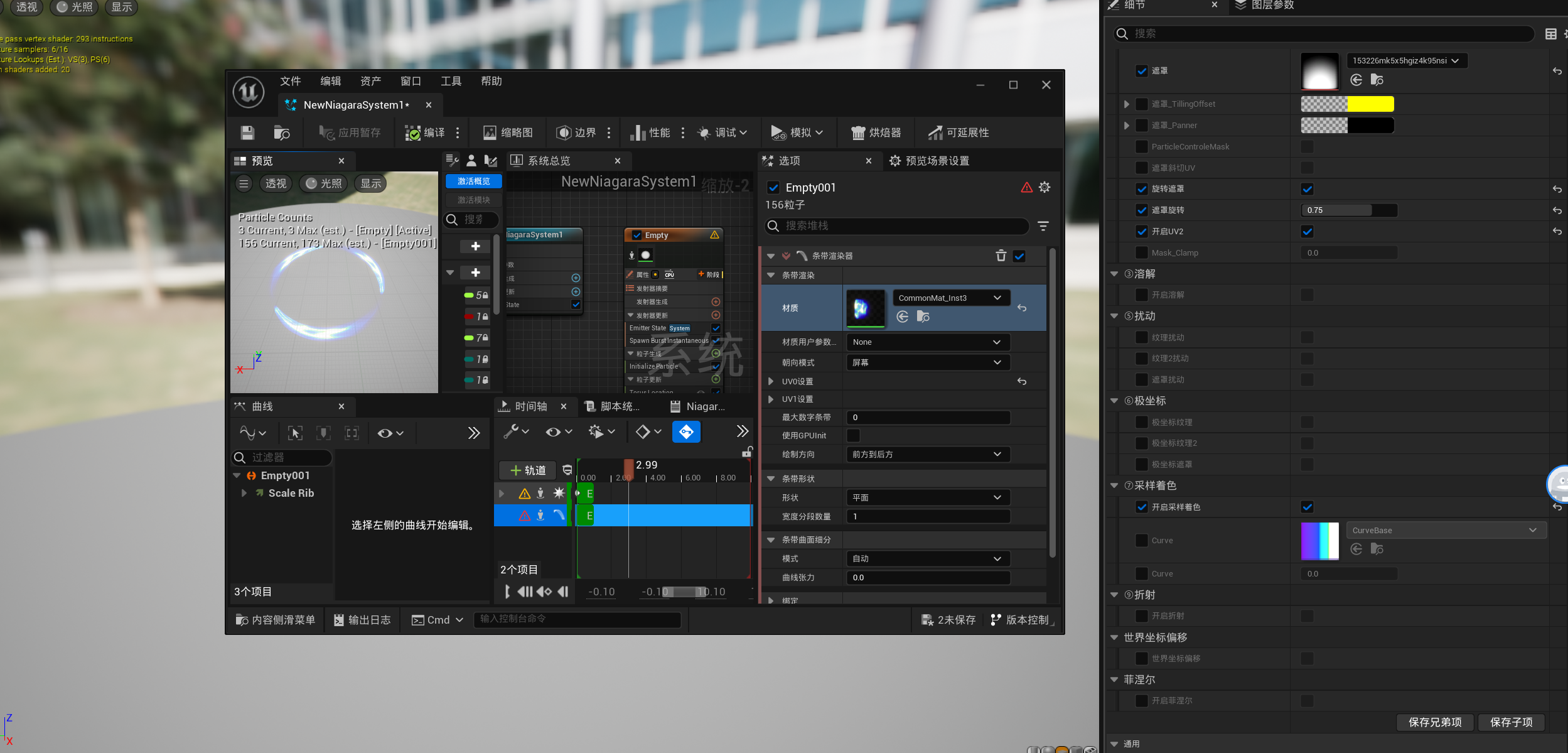Use selected asset arrow for CommonMat_Inst3
This screenshot has height=753, width=1568.
pos(903,317)
